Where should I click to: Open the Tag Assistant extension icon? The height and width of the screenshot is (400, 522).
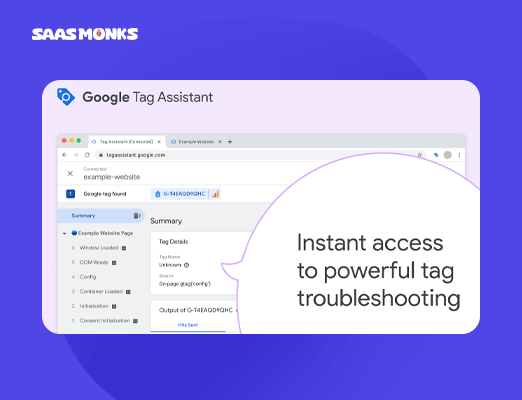coord(436,155)
